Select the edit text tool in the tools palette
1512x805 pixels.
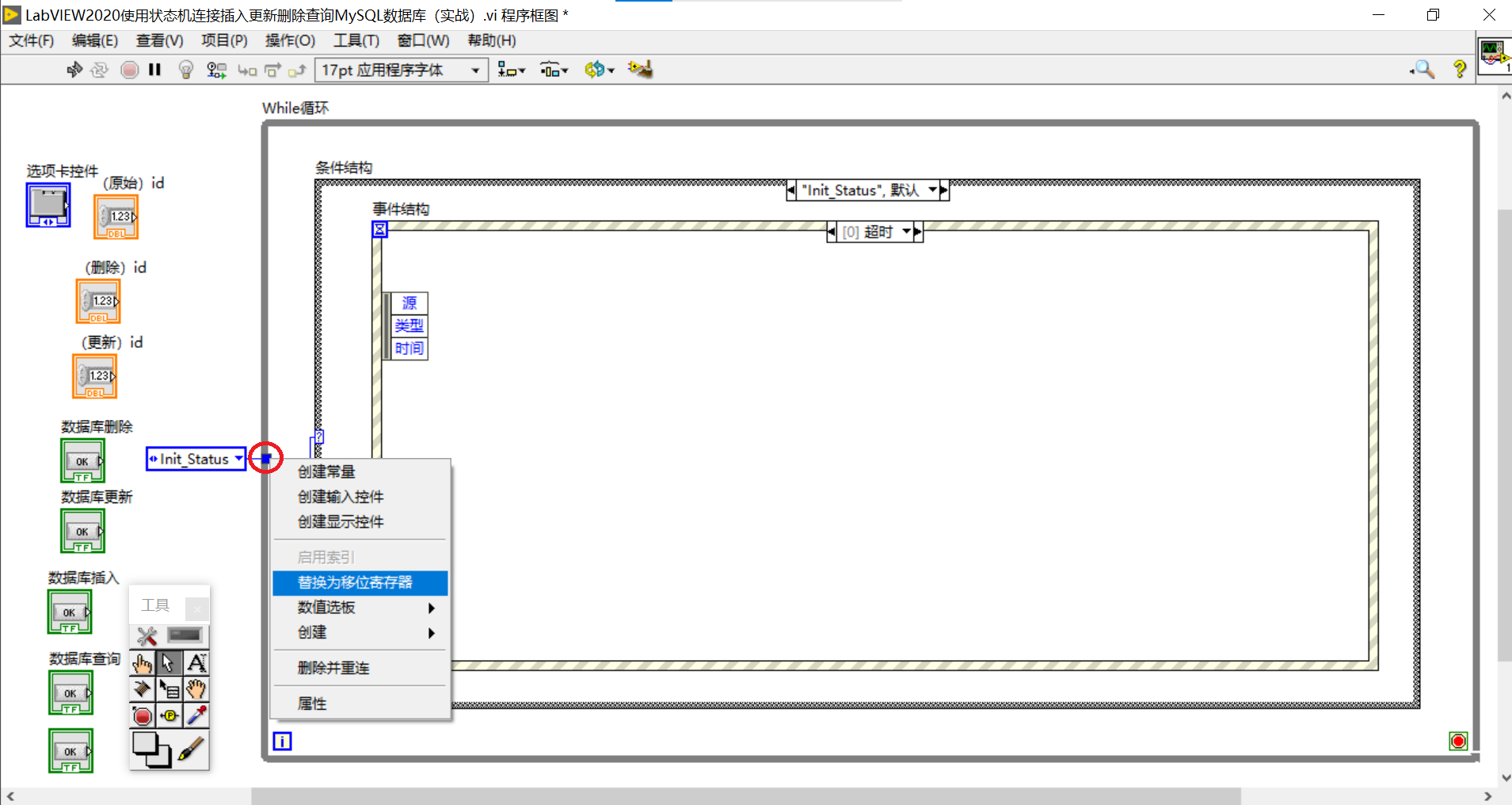pyautogui.click(x=196, y=662)
